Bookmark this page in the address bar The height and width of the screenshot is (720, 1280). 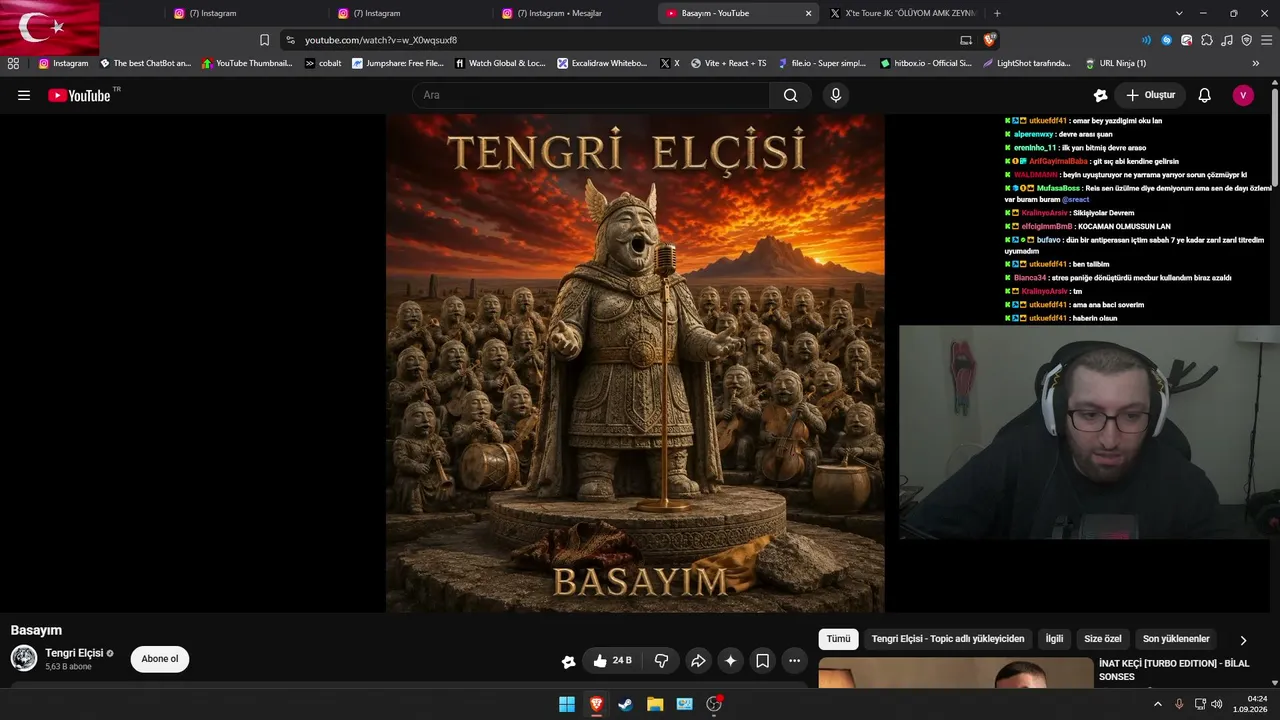pos(264,40)
